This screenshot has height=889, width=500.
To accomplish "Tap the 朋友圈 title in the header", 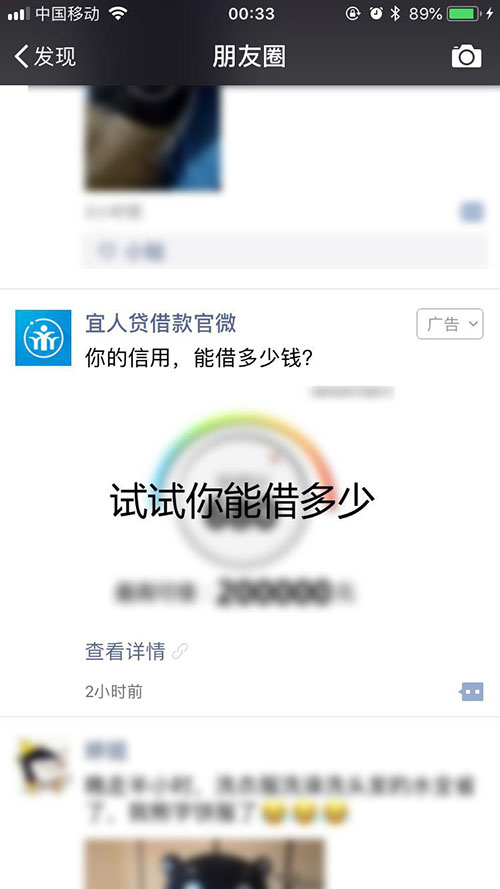I will 249,56.
